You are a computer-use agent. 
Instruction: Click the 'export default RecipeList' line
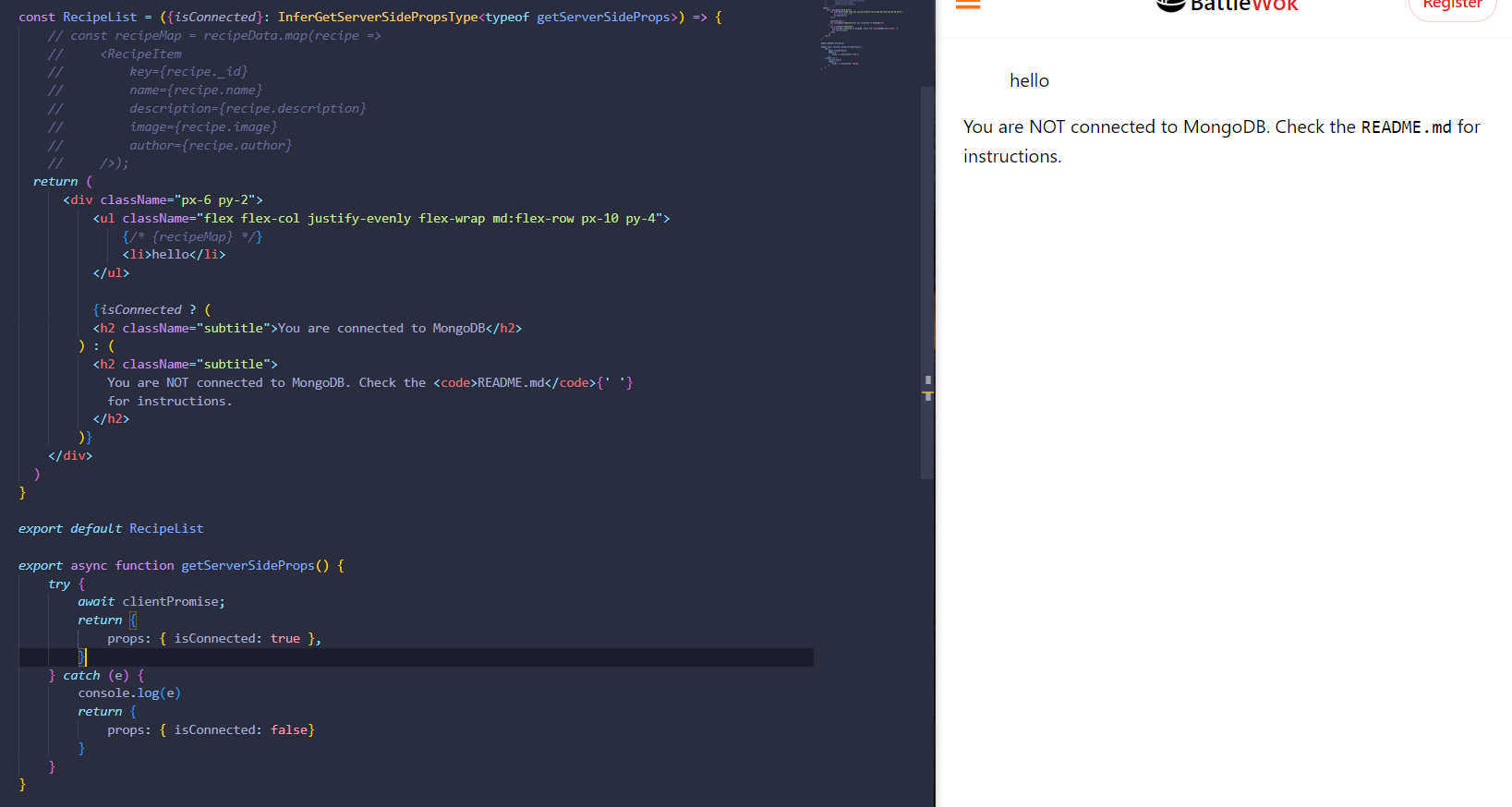tap(111, 529)
